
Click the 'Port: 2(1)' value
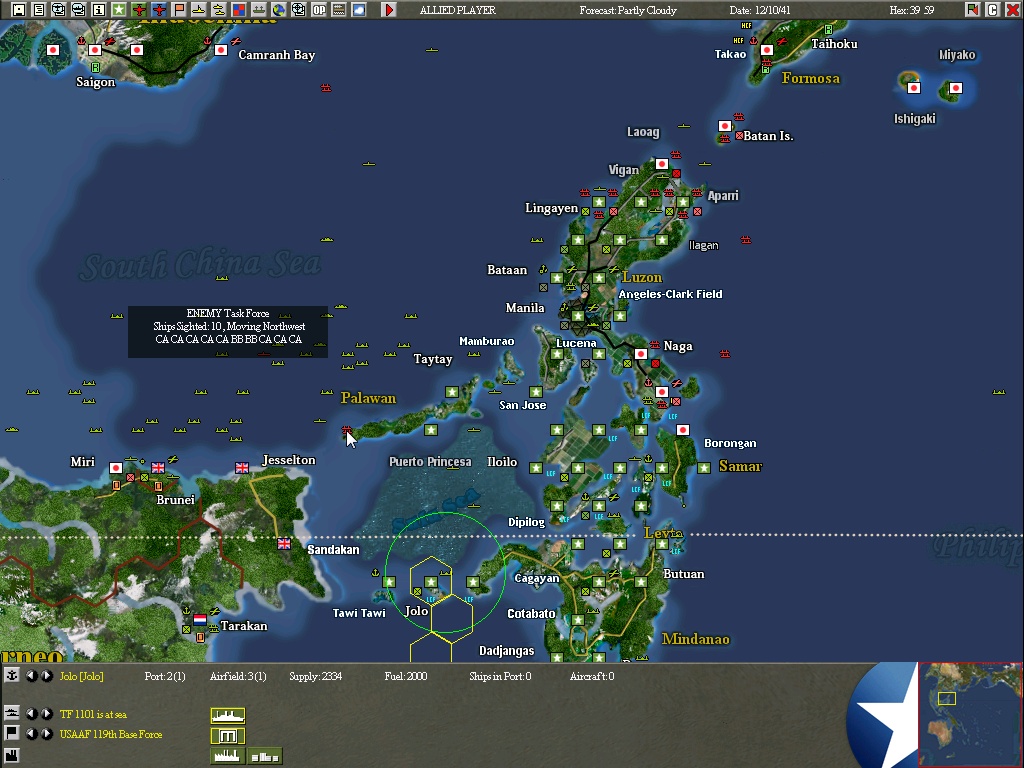pyautogui.click(x=165, y=676)
